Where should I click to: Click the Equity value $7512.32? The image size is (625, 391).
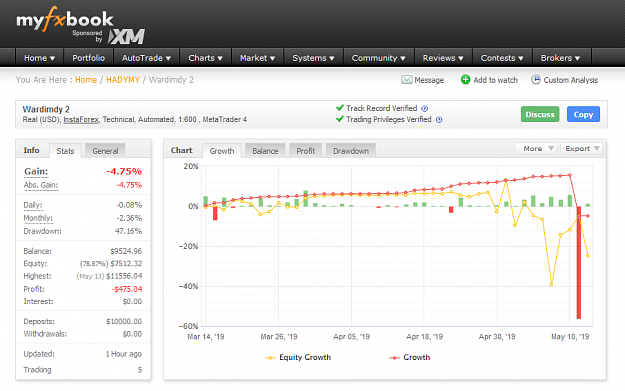[x=126, y=263]
